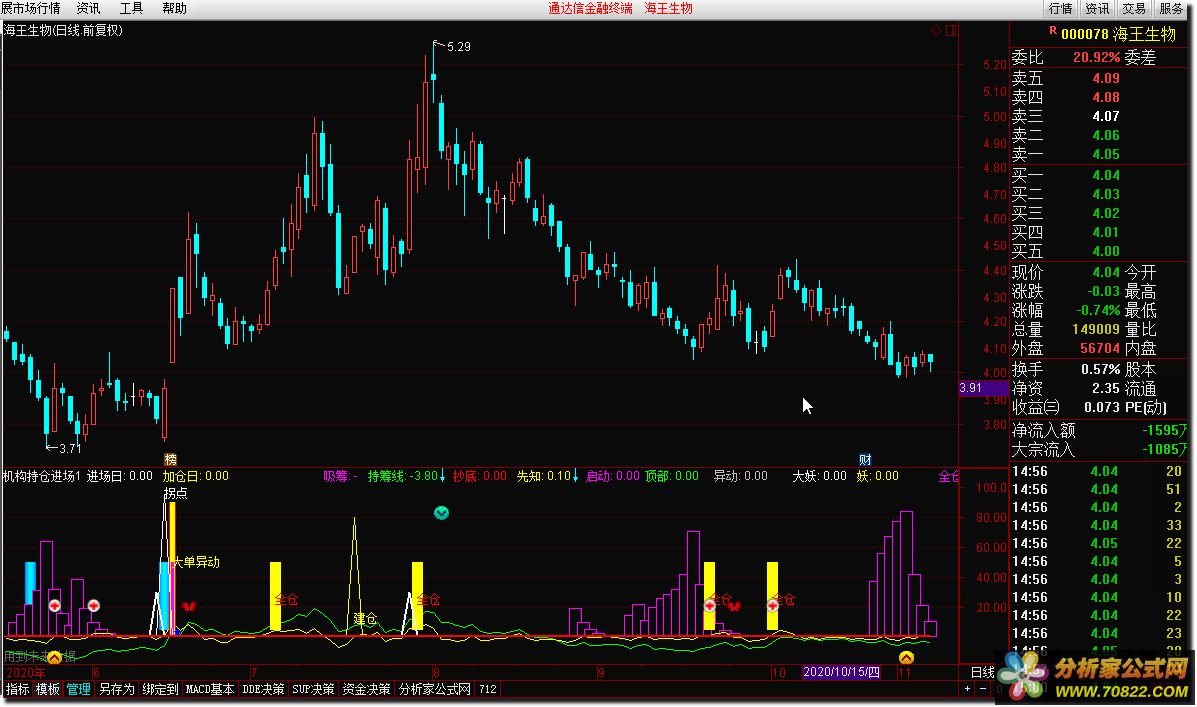Click the 交易 button at top right

click(x=1134, y=8)
